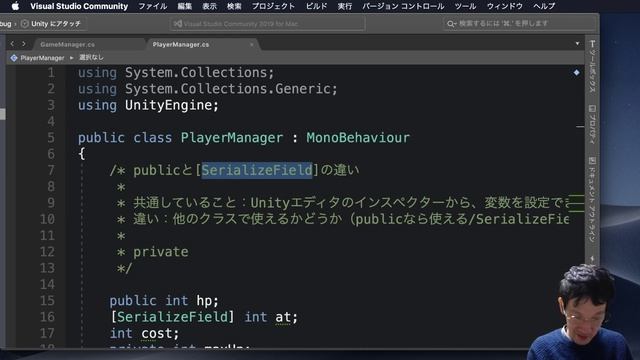This screenshot has width=640, height=360.
Task: Click the [SerializeField] attribute on line 16
Action: 172,317
